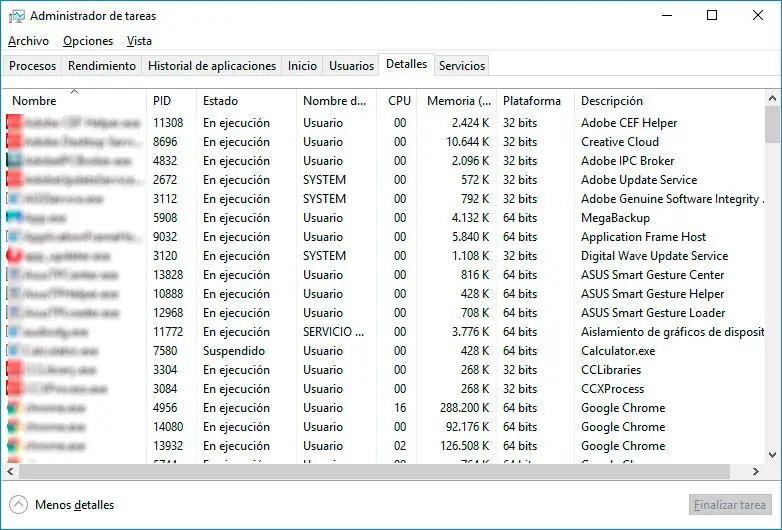Click the vertical scrollbar thumb

tap(773, 125)
